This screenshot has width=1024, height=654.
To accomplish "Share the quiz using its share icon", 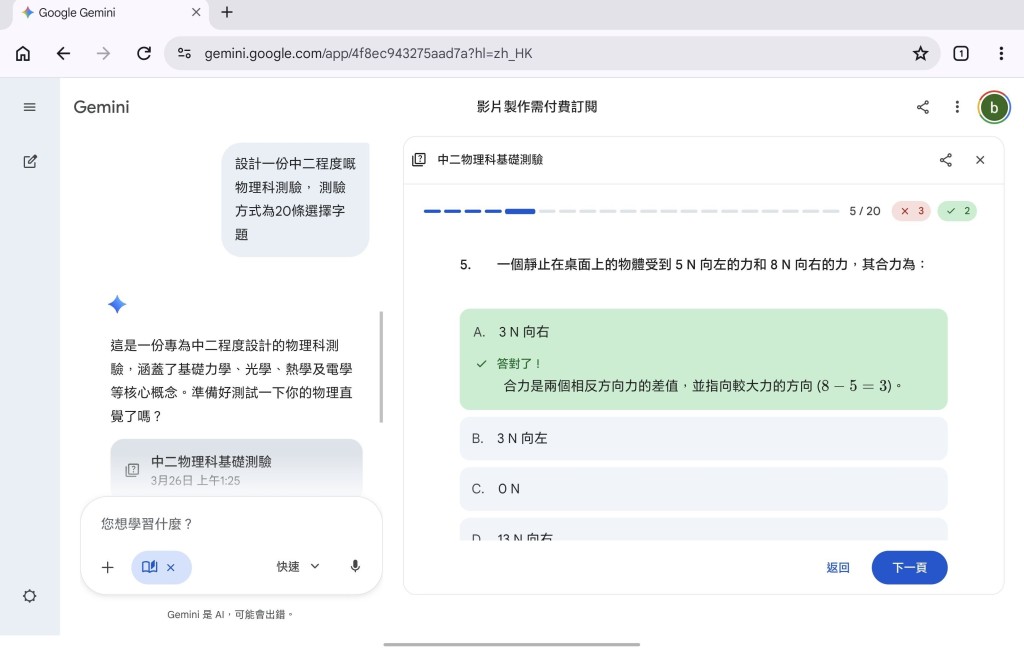I will pos(945,159).
